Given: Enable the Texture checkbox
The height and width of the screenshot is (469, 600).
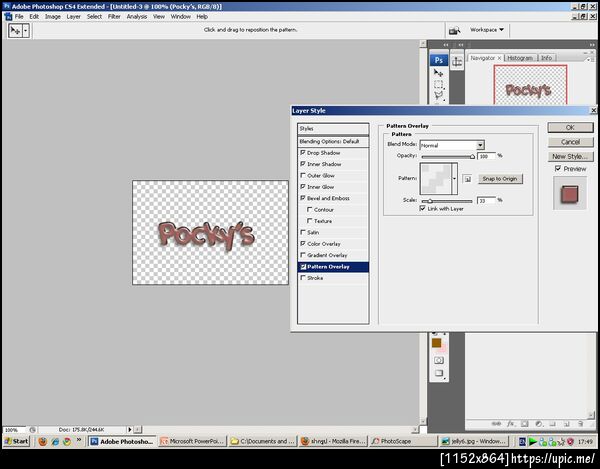Looking at the screenshot, I should (310, 221).
